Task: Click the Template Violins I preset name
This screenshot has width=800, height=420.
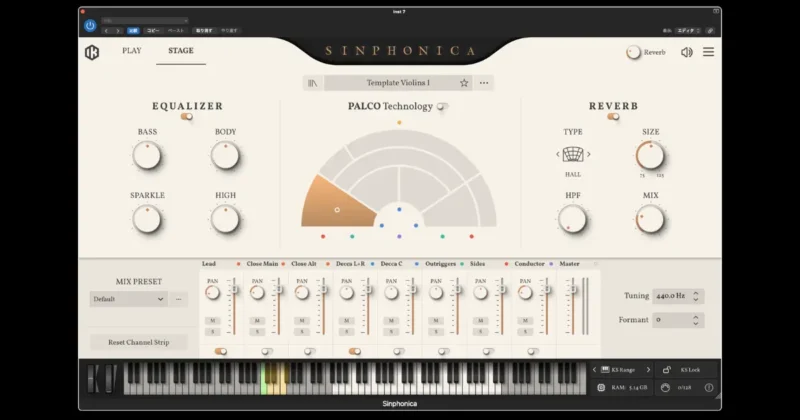Action: (x=398, y=83)
